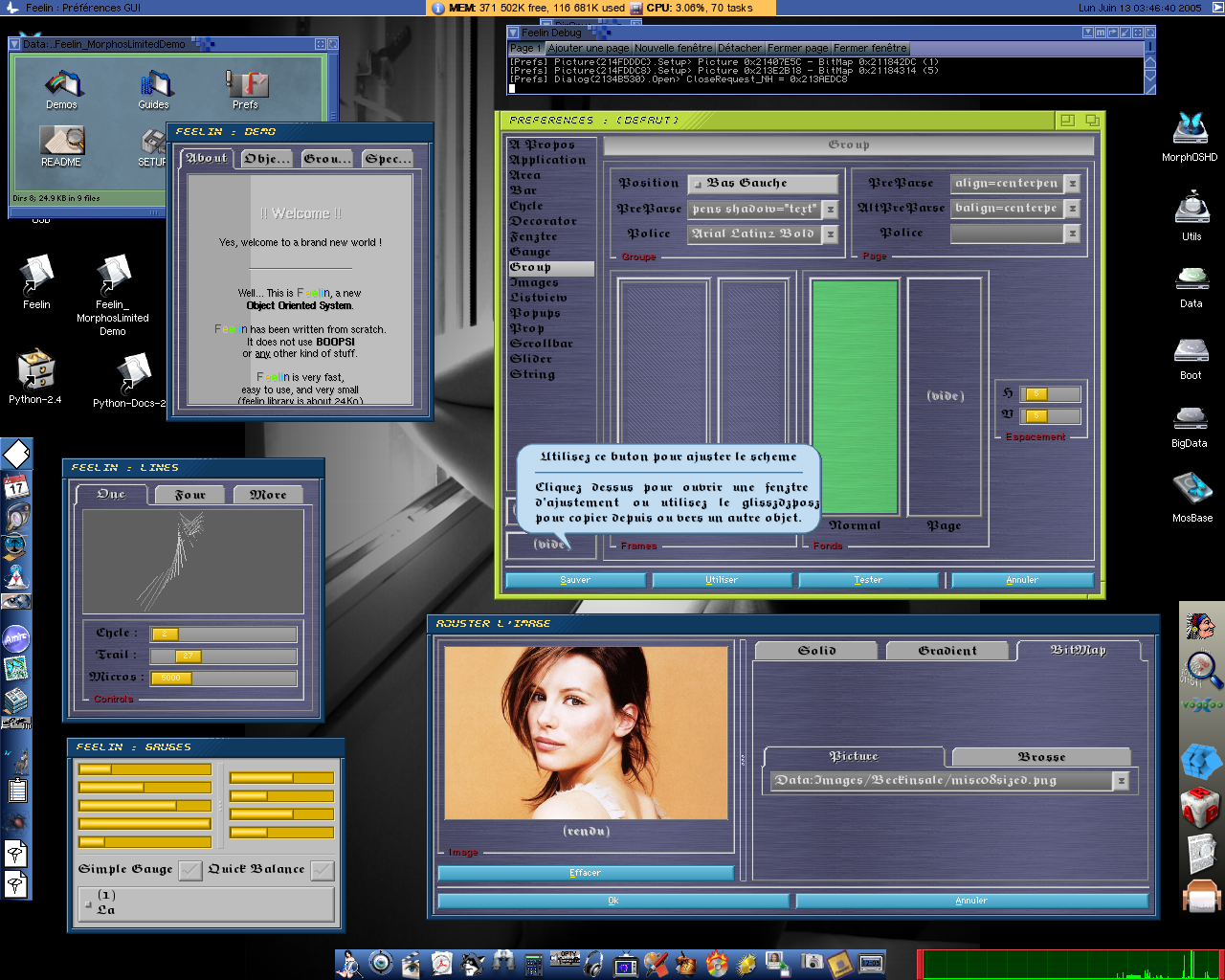Select Scrollbar in preferences list
This screenshot has width=1225, height=980.
pyautogui.click(x=542, y=344)
